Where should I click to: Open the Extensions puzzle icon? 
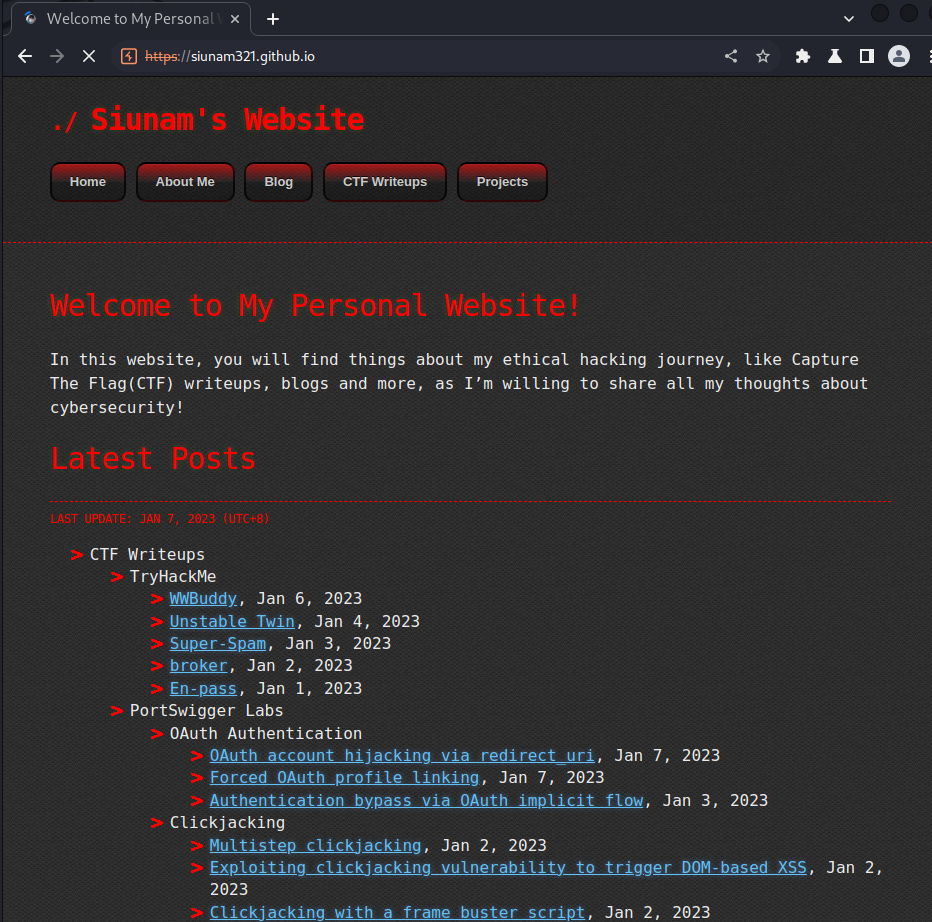803,56
